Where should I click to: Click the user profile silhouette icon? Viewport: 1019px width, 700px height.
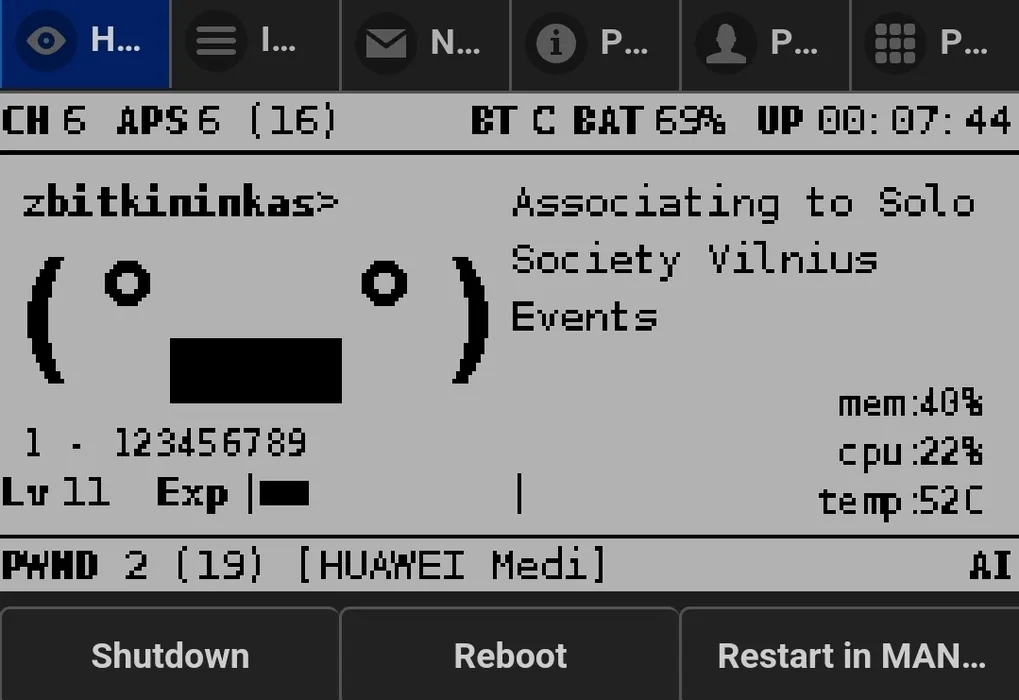726,42
